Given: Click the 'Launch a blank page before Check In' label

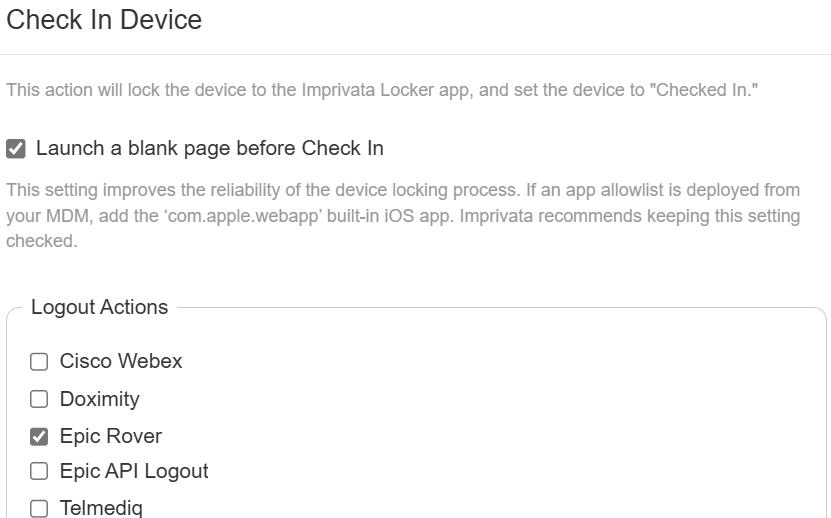Looking at the screenshot, I should (x=209, y=148).
